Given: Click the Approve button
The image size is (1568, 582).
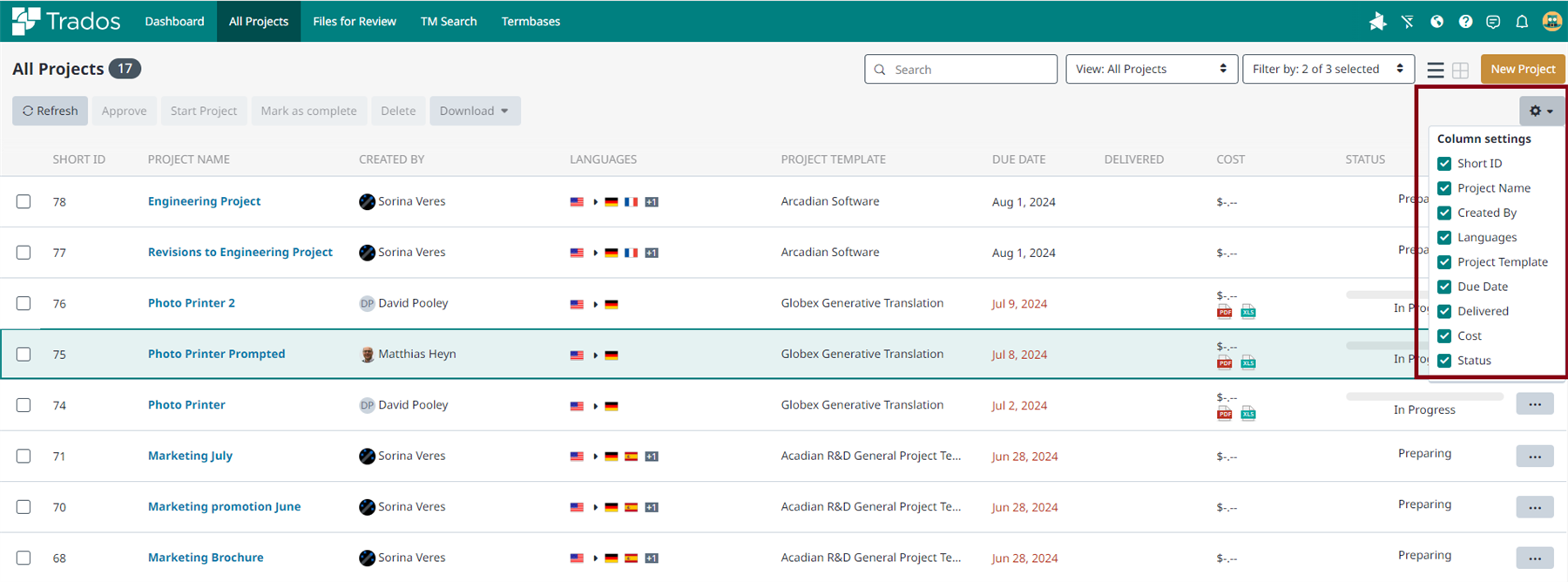Looking at the screenshot, I should tap(124, 111).
